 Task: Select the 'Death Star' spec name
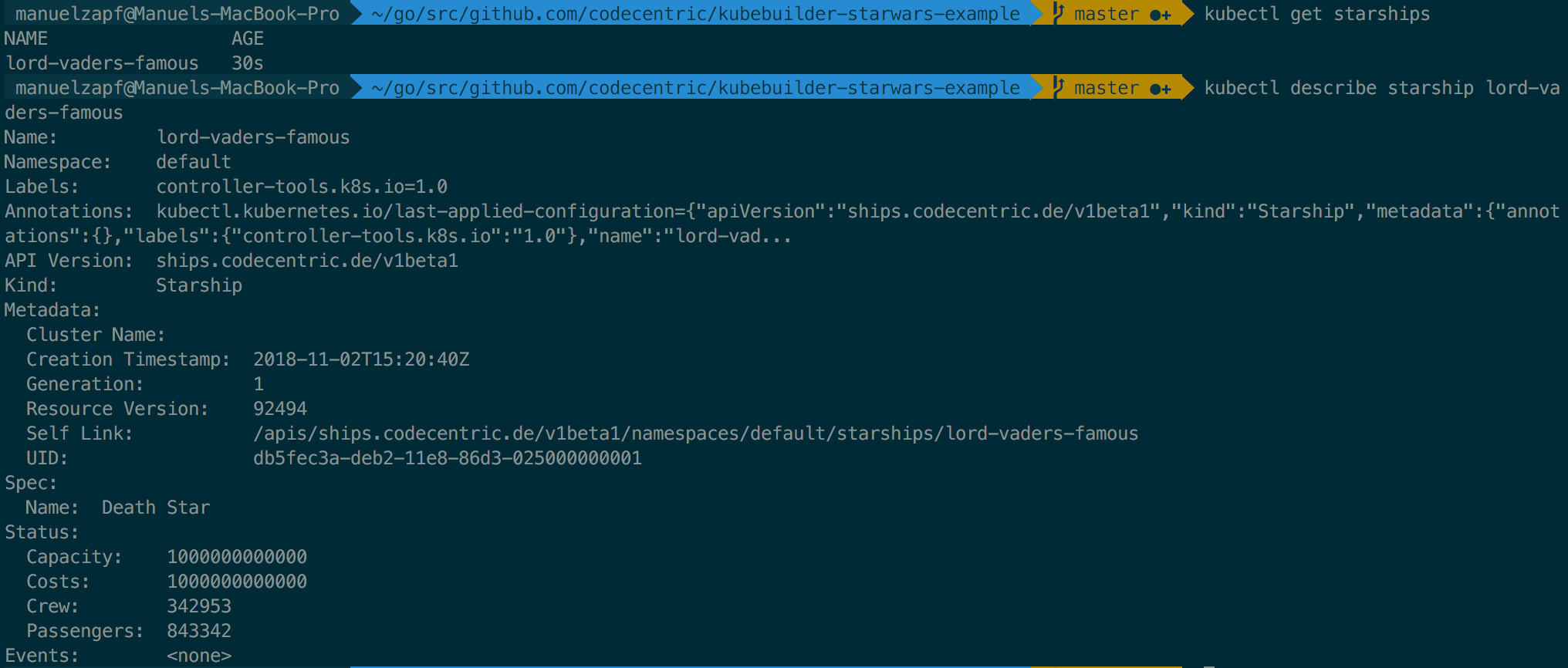[156, 508]
